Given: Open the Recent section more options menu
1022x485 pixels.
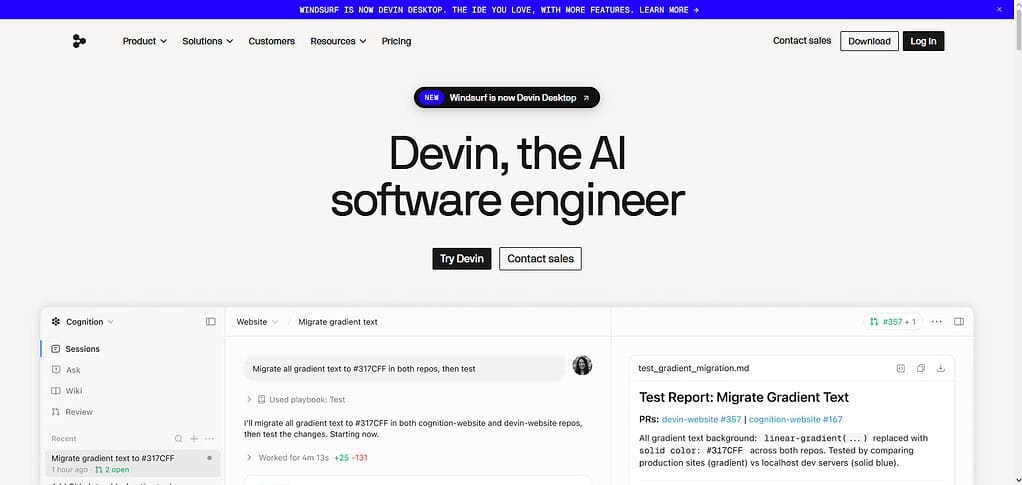Looking at the screenshot, I should click(209, 439).
